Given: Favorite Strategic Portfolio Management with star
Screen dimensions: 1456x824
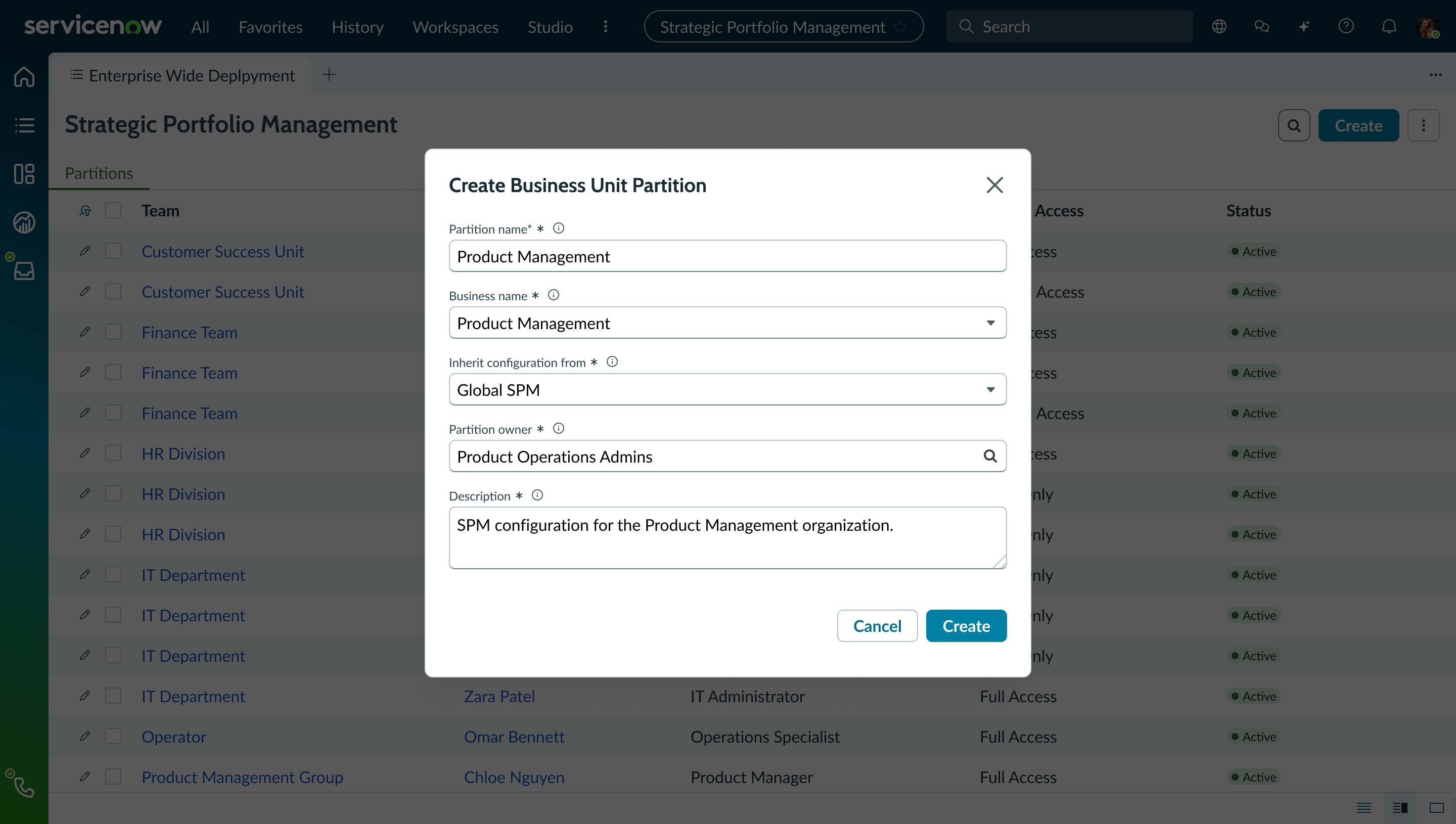Looking at the screenshot, I should (900, 27).
